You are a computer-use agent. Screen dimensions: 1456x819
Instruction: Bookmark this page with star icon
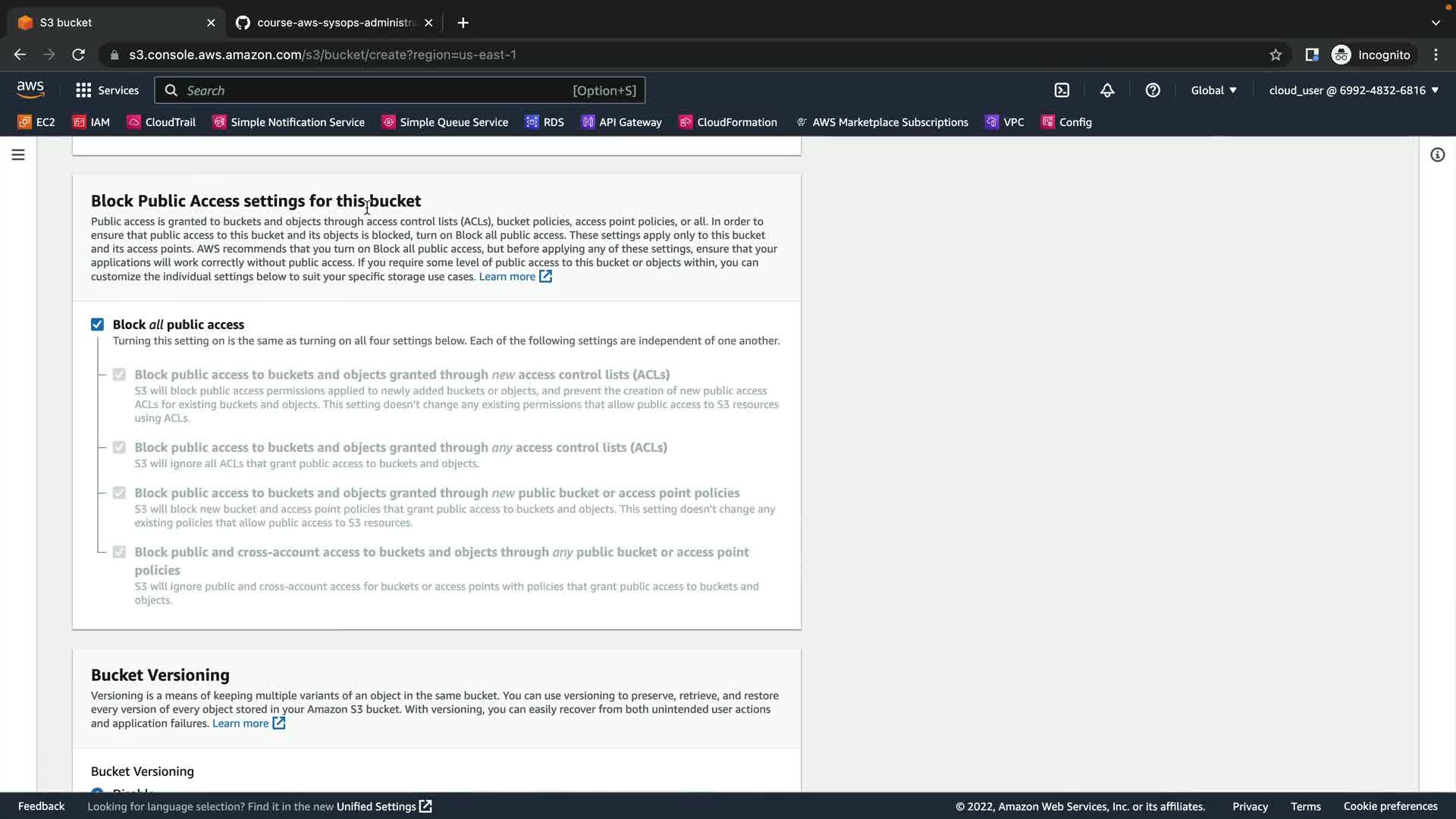(1276, 55)
